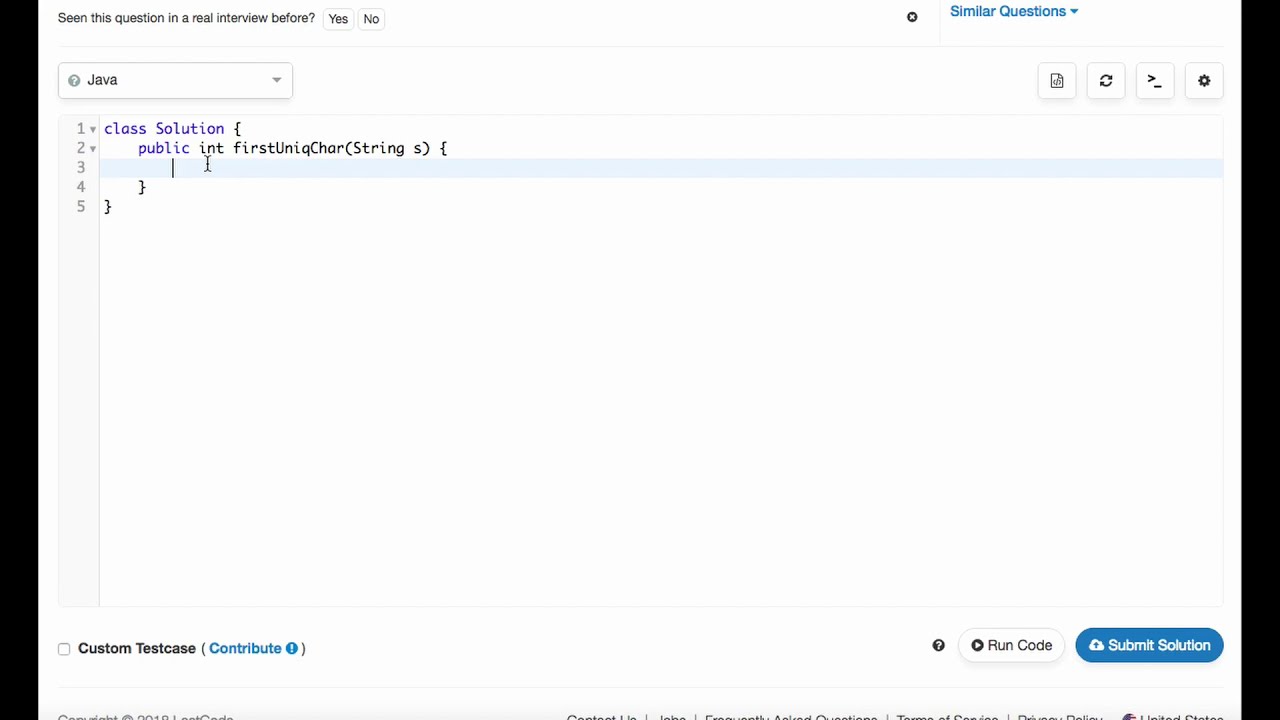Collapse the firstUniqChar method fold arrow

93,149
